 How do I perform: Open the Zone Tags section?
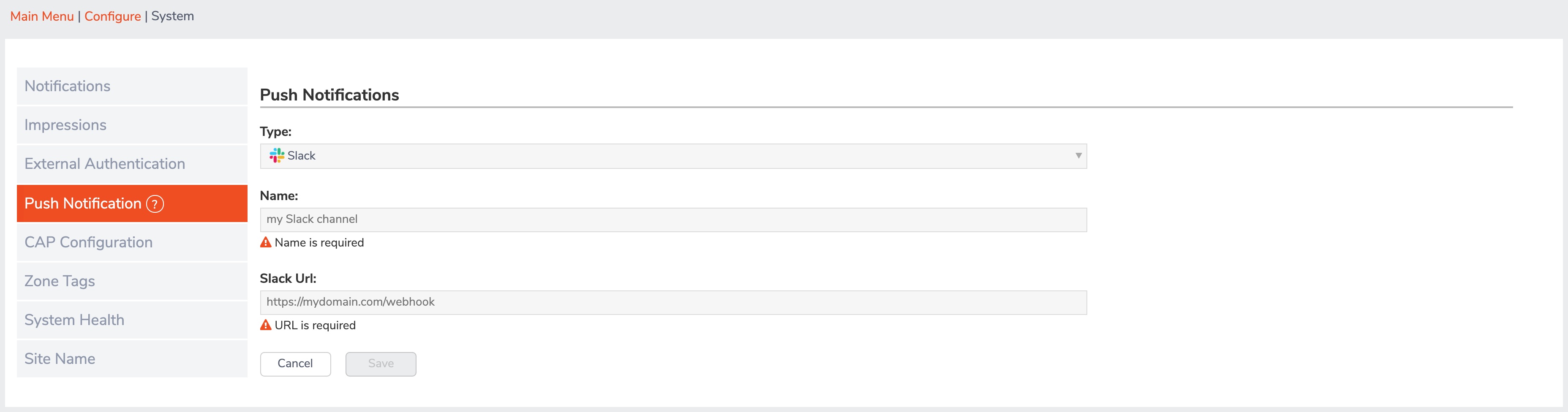pyautogui.click(x=131, y=281)
